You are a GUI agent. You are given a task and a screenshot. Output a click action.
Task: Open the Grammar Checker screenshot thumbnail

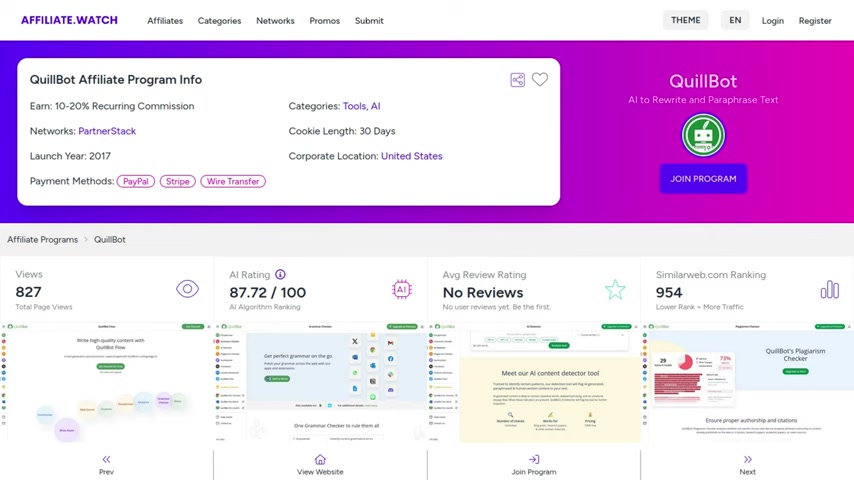pyautogui.click(x=320, y=382)
